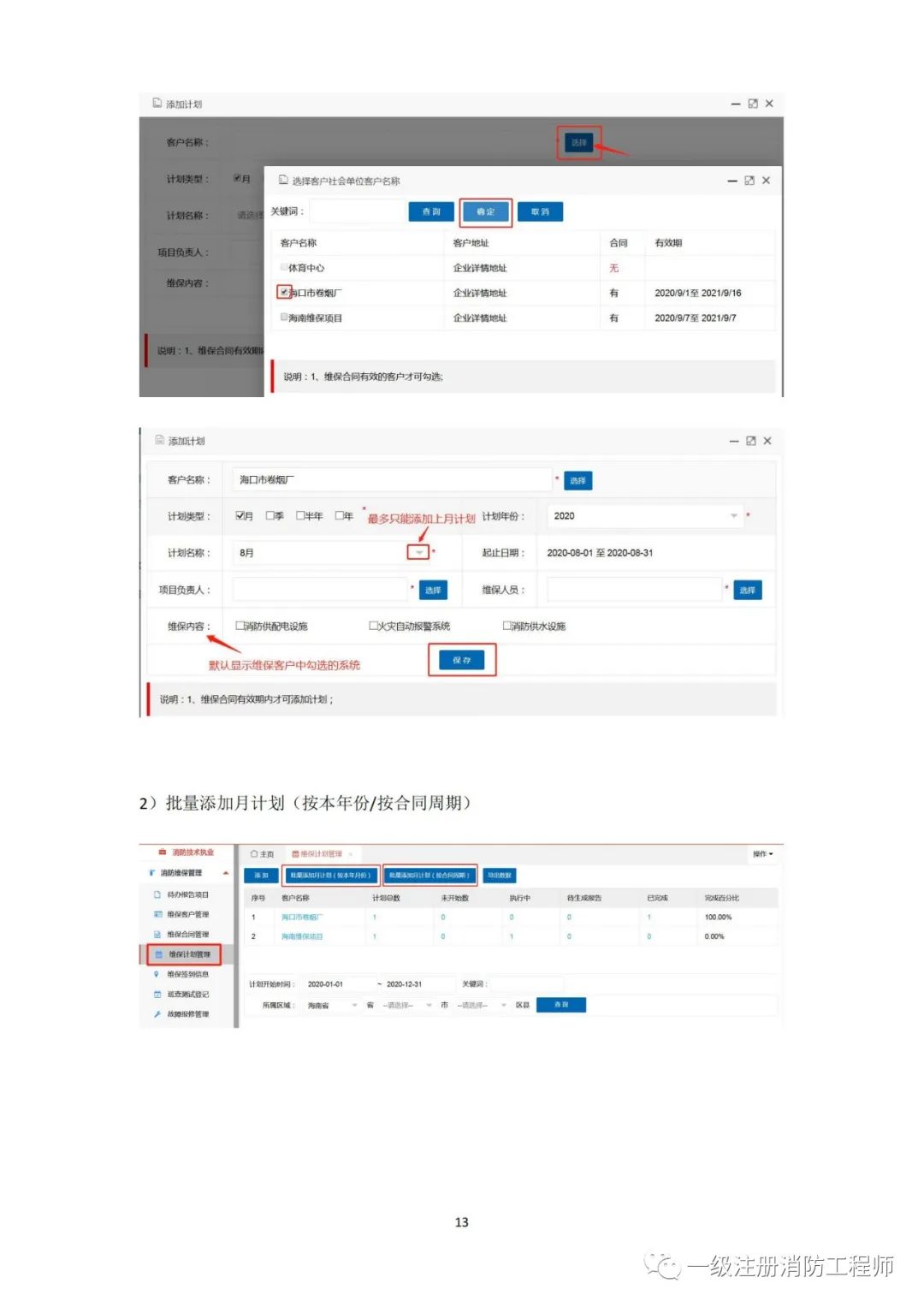
Task: Click the 保存 save button
Action: click(x=462, y=660)
